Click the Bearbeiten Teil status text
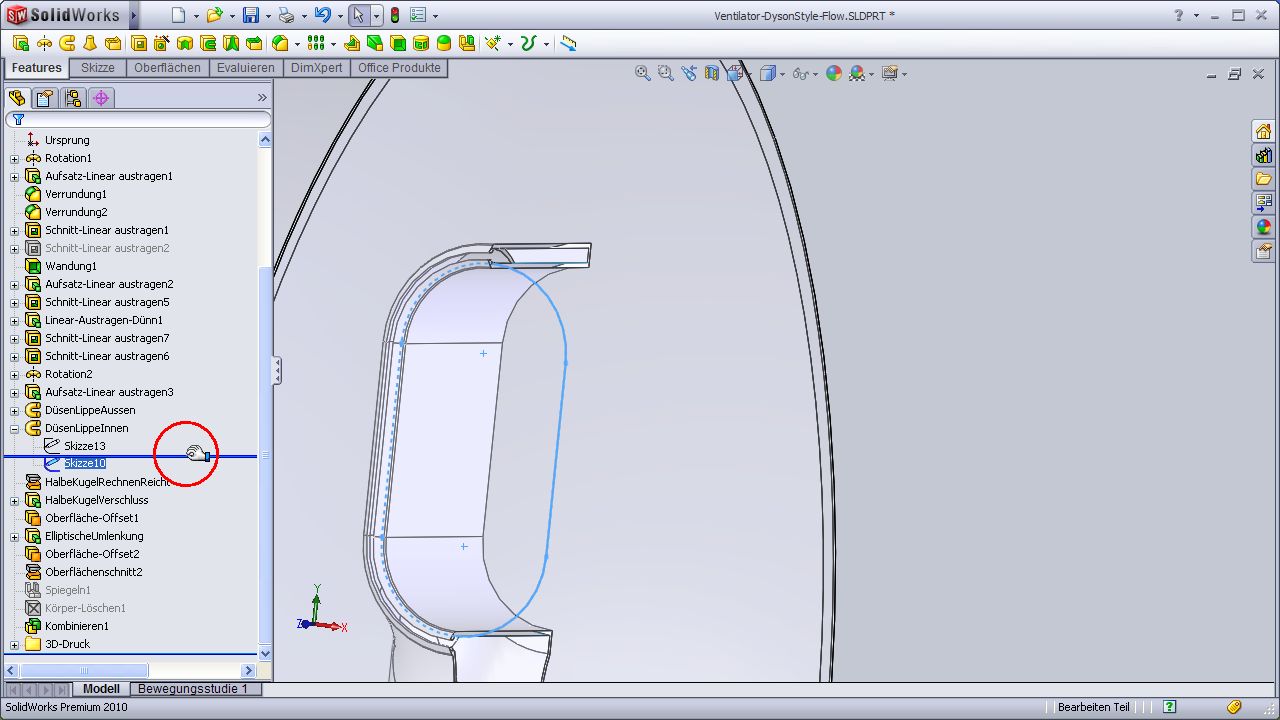Screen dimensions: 1280x720 pyautogui.click(x=1093, y=707)
